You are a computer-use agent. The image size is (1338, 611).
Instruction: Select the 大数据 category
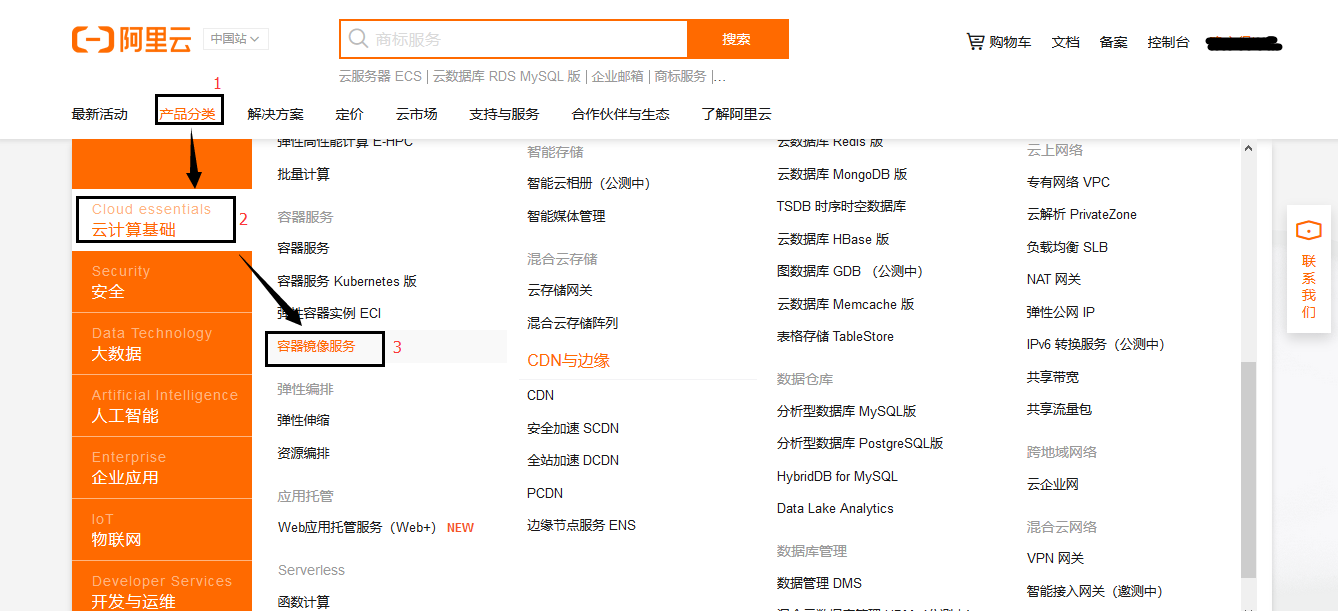[162, 344]
